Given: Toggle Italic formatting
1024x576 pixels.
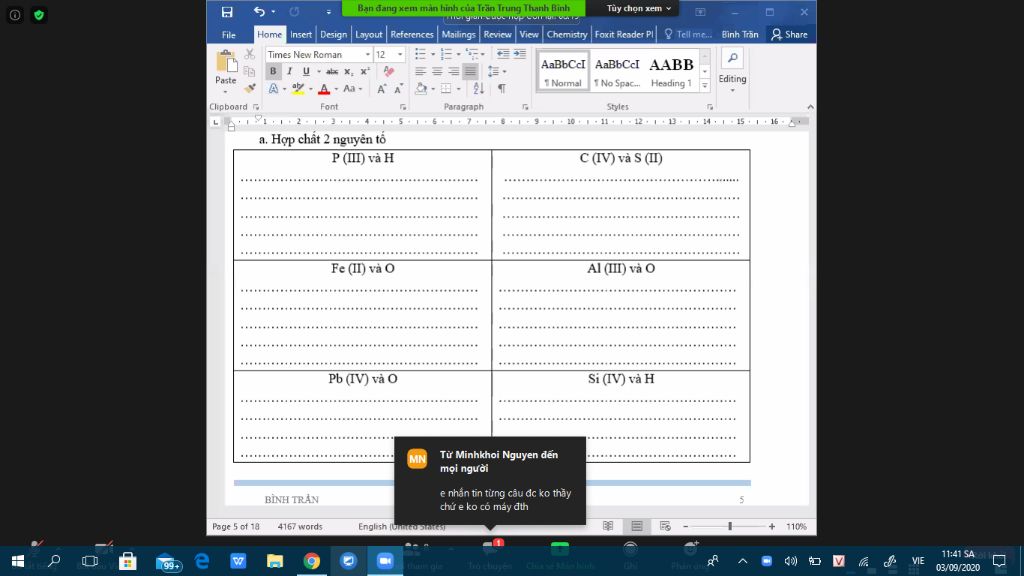Looking at the screenshot, I should [289, 72].
